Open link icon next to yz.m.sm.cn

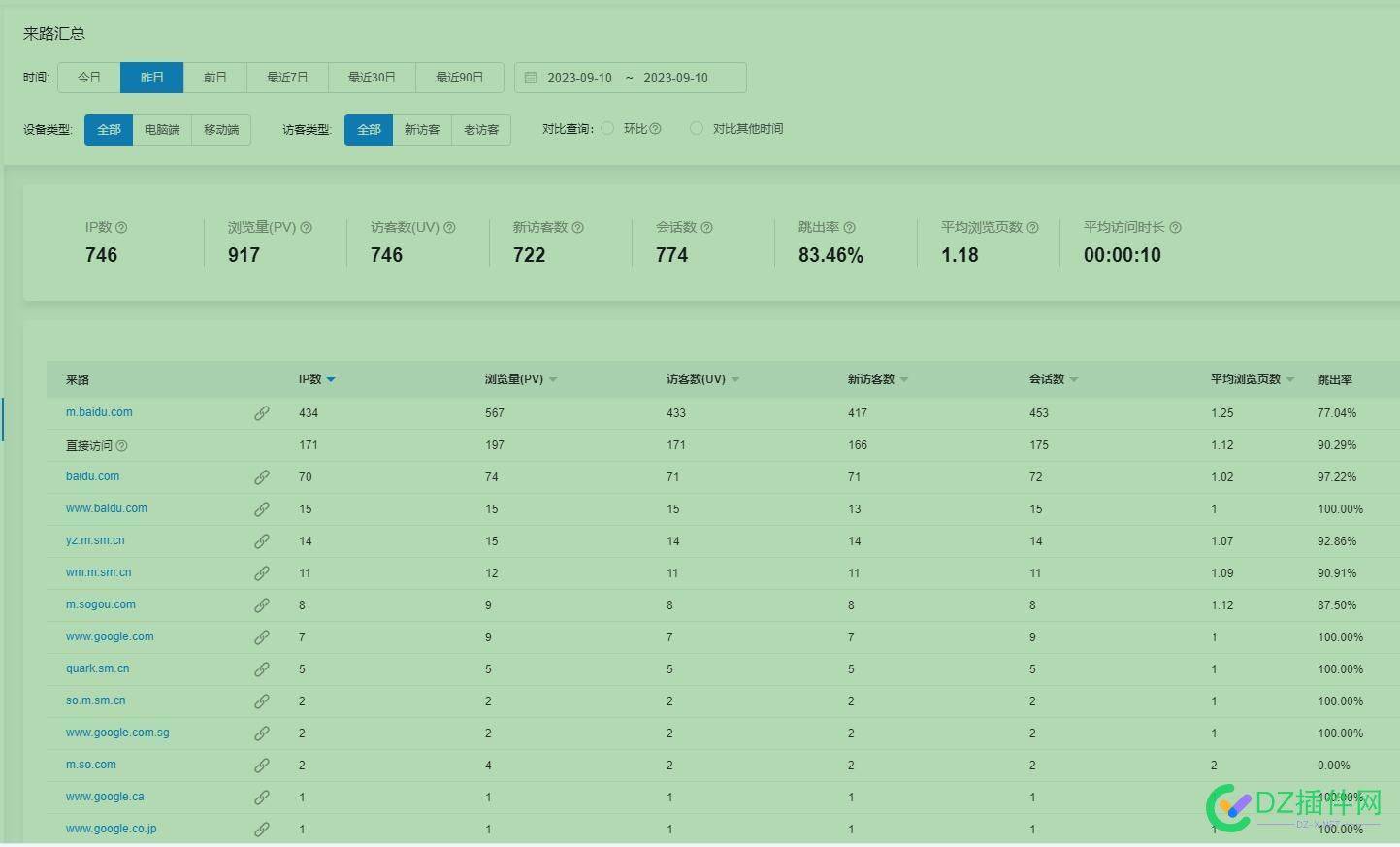coord(262,541)
